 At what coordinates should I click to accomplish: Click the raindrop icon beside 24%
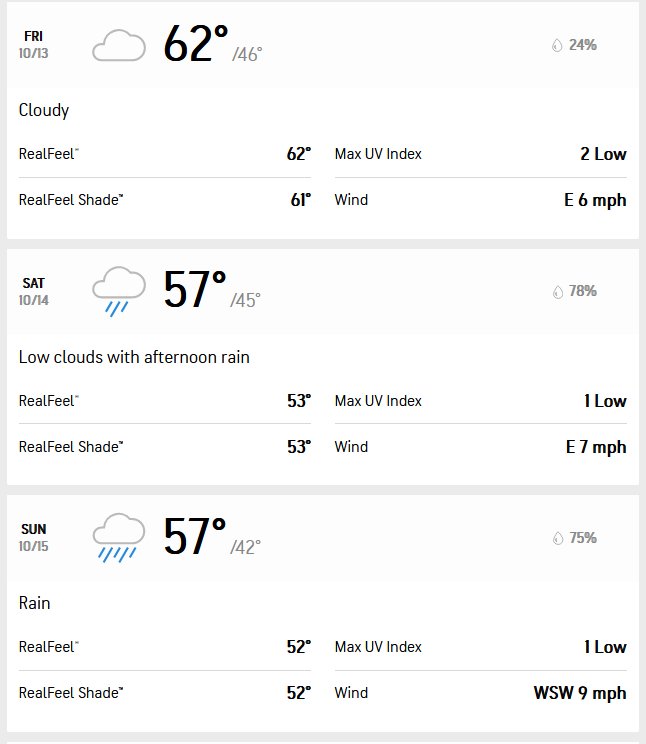point(557,45)
